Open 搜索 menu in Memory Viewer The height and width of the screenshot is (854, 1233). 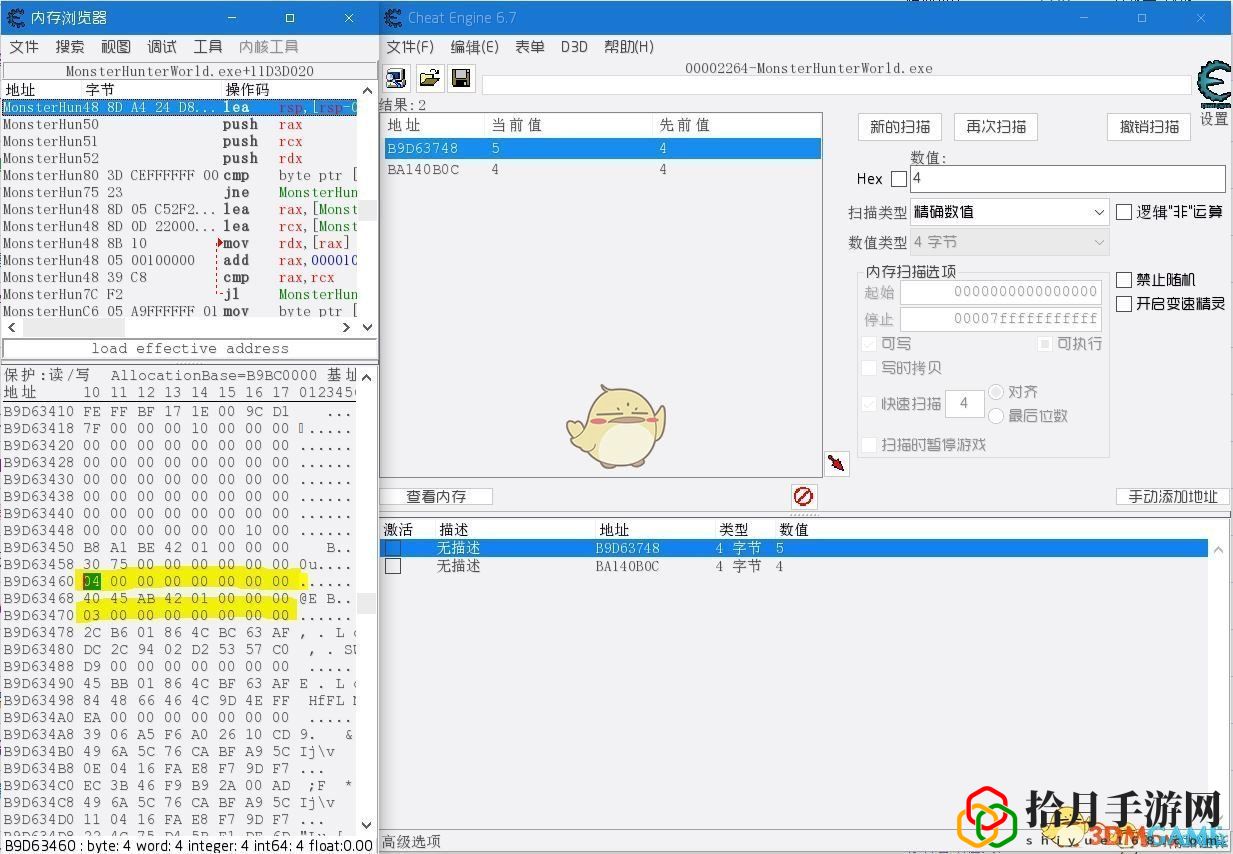[70, 47]
